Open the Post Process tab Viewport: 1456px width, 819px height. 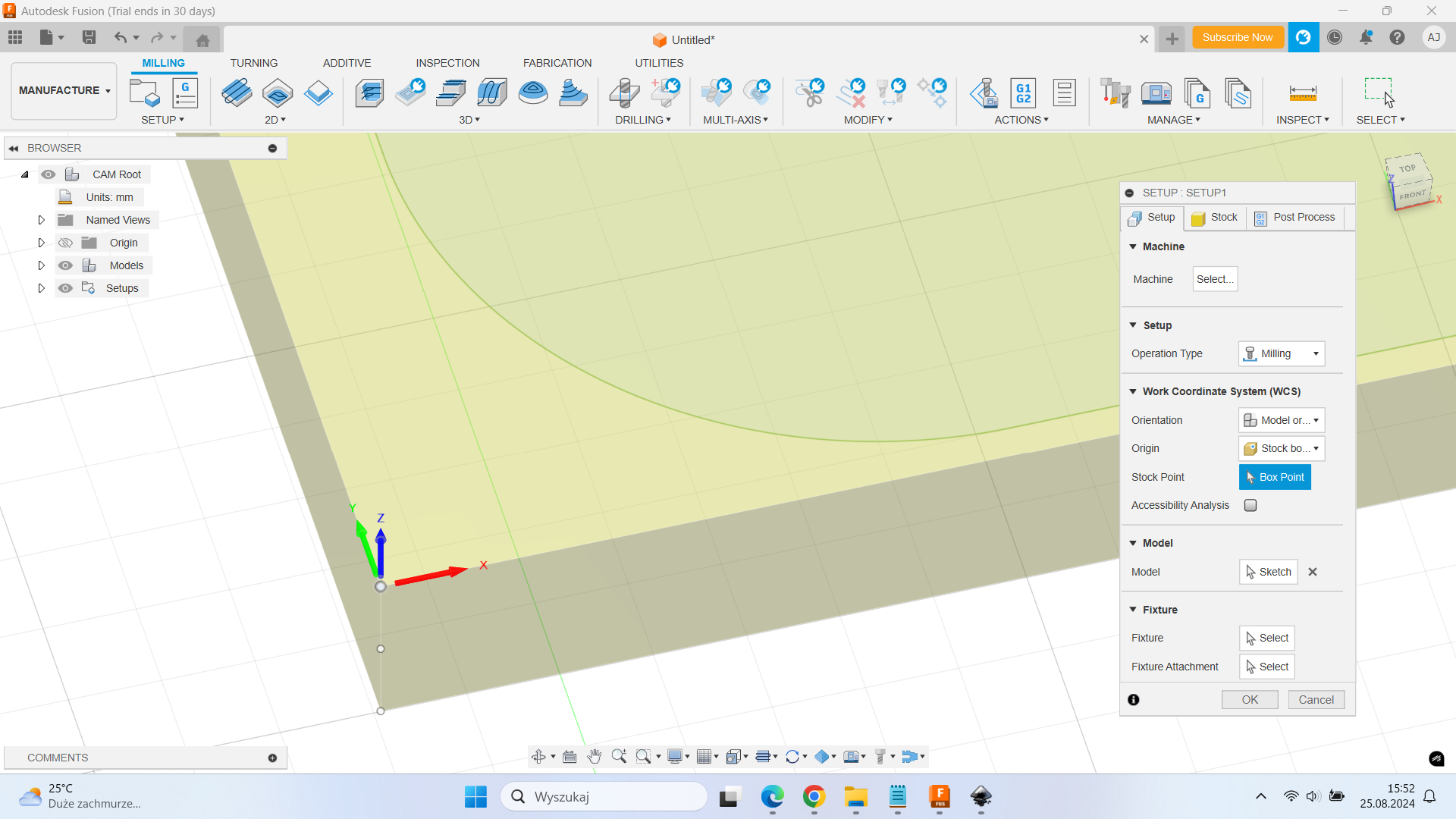[1295, 218]
